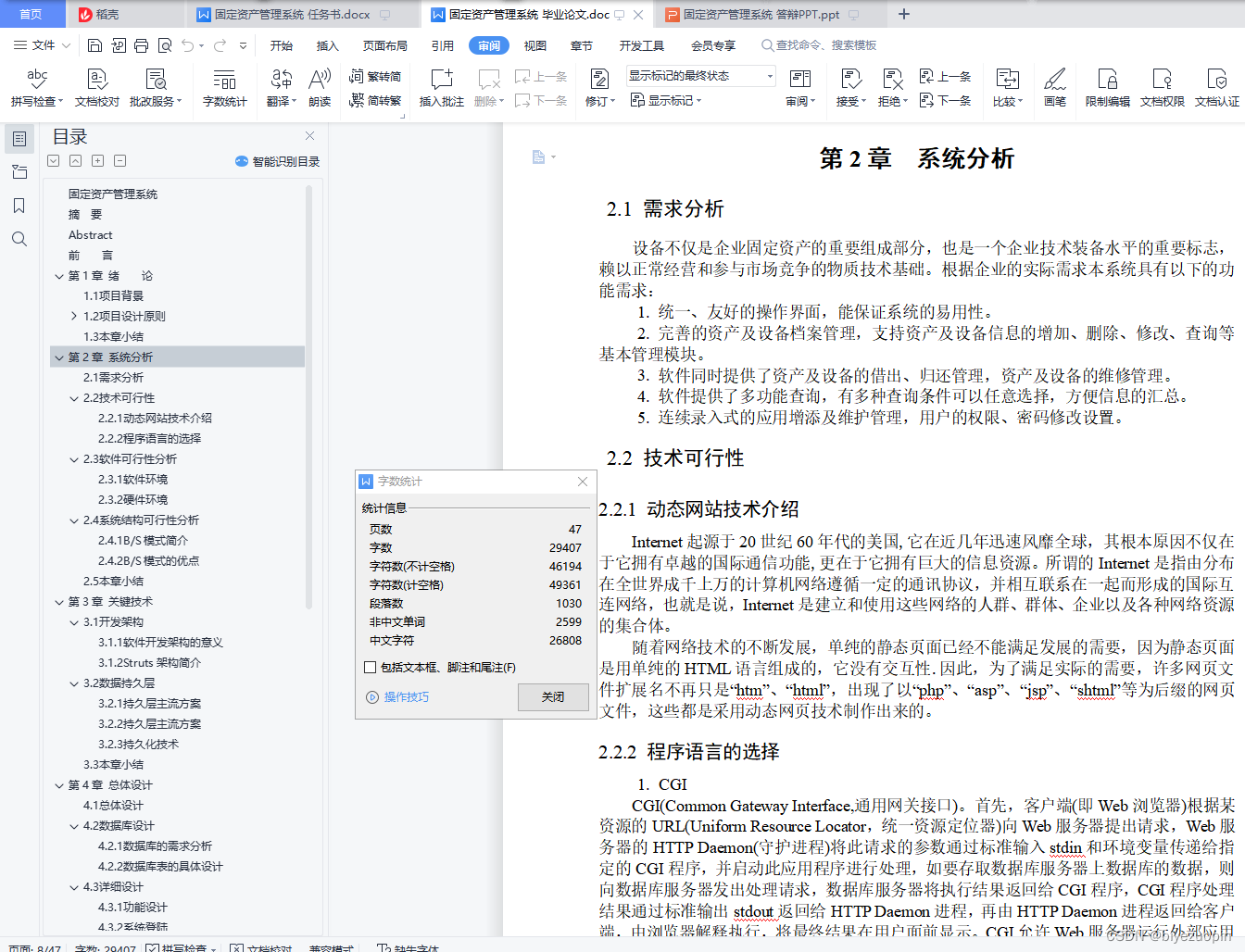Screen dimensions: 1245x952
Task: Collapse 2.3软件可行性分析 outline node
Action: (x=74, y=459)
